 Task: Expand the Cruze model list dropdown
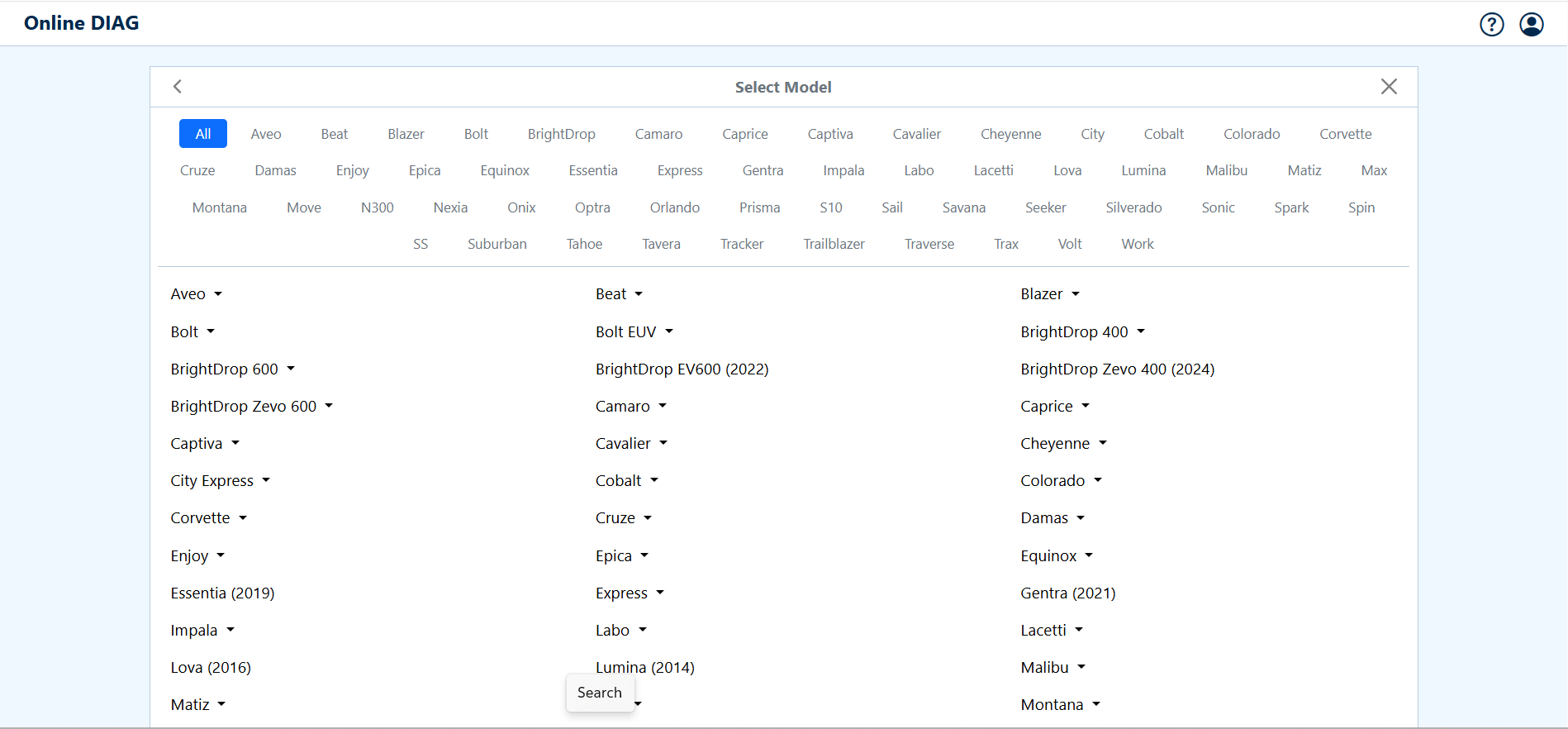(624, 517)
